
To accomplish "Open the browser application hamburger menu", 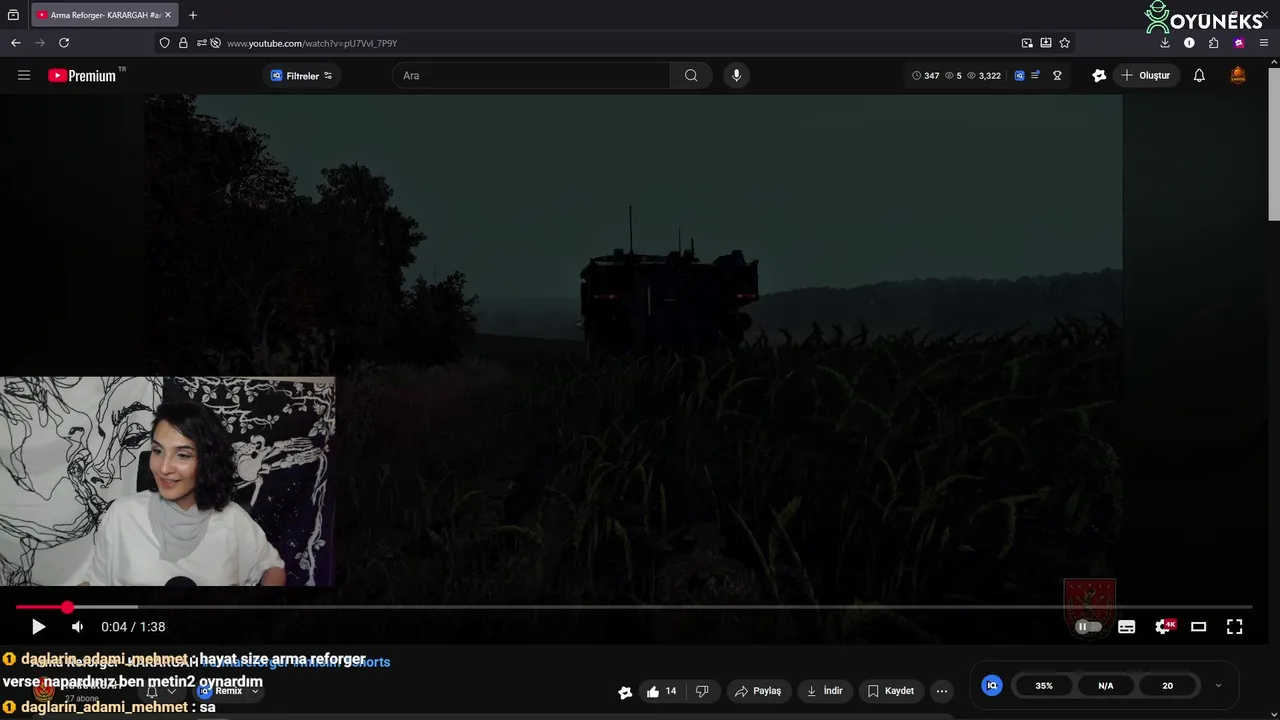I will tap(1263, 43).
